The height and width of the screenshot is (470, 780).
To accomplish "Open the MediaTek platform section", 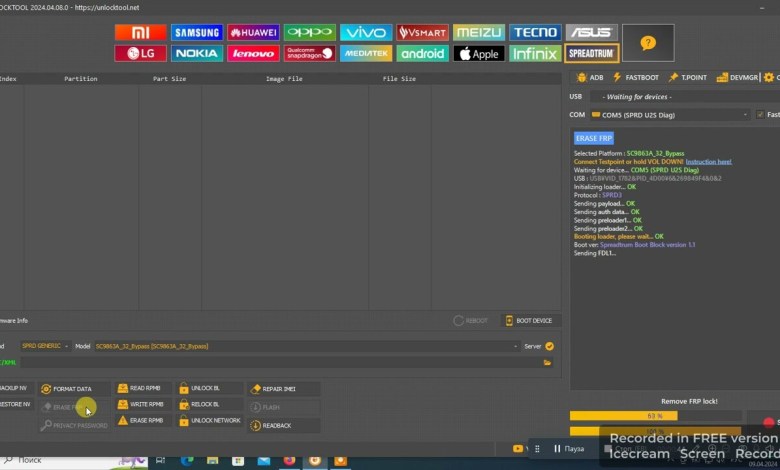I will 366,53.
